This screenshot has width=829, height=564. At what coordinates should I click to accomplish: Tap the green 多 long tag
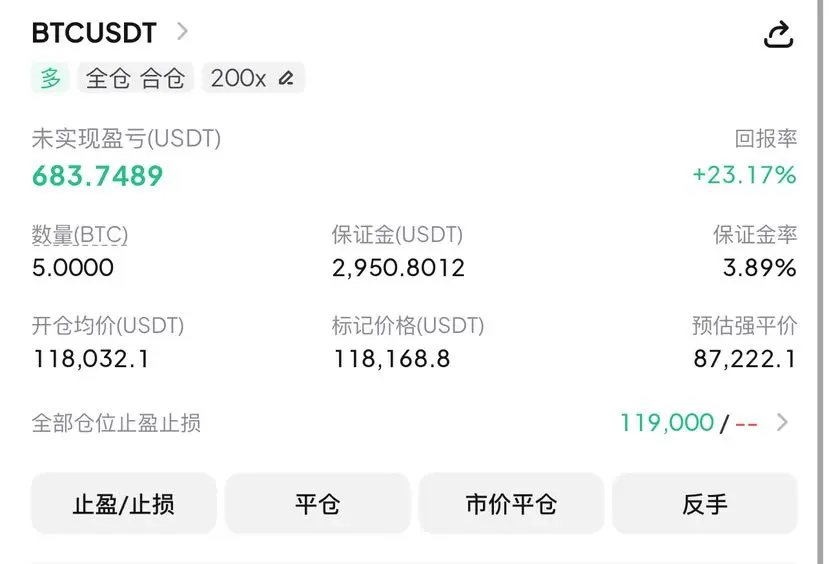50,78
